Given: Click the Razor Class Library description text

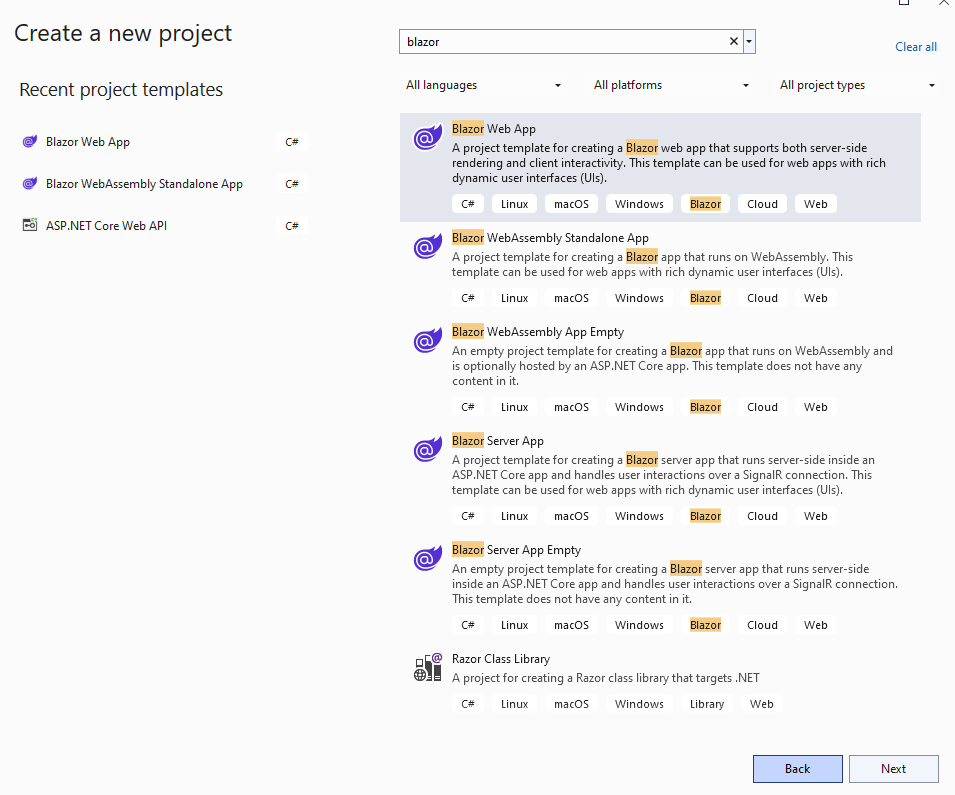Looking at the screenshot, I should point(605,678).
